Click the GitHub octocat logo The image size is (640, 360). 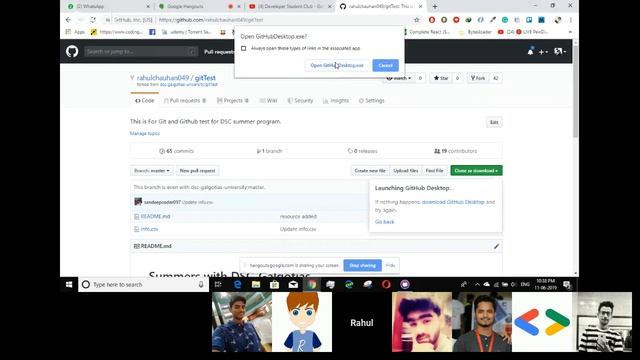point(72,51)
